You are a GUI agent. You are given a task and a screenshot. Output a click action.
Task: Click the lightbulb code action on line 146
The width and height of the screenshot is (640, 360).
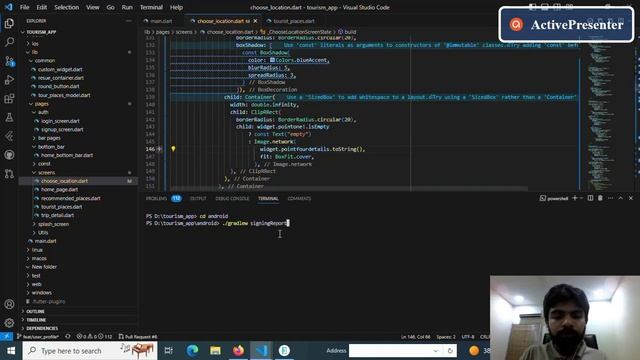[x=173, y=149]
